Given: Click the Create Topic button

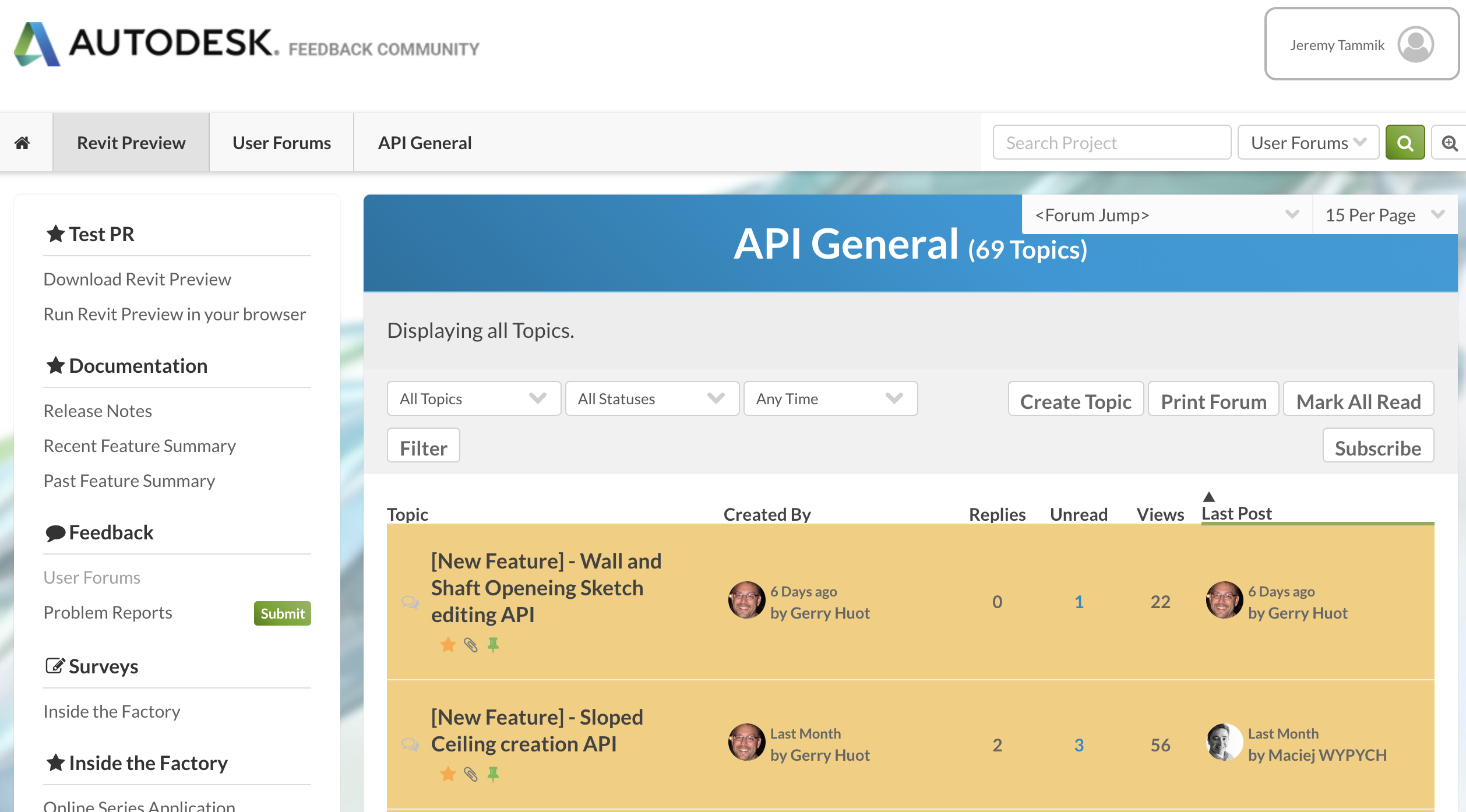Looking at the screenshot, I should pyautogui.click(x=1075, y=400).
